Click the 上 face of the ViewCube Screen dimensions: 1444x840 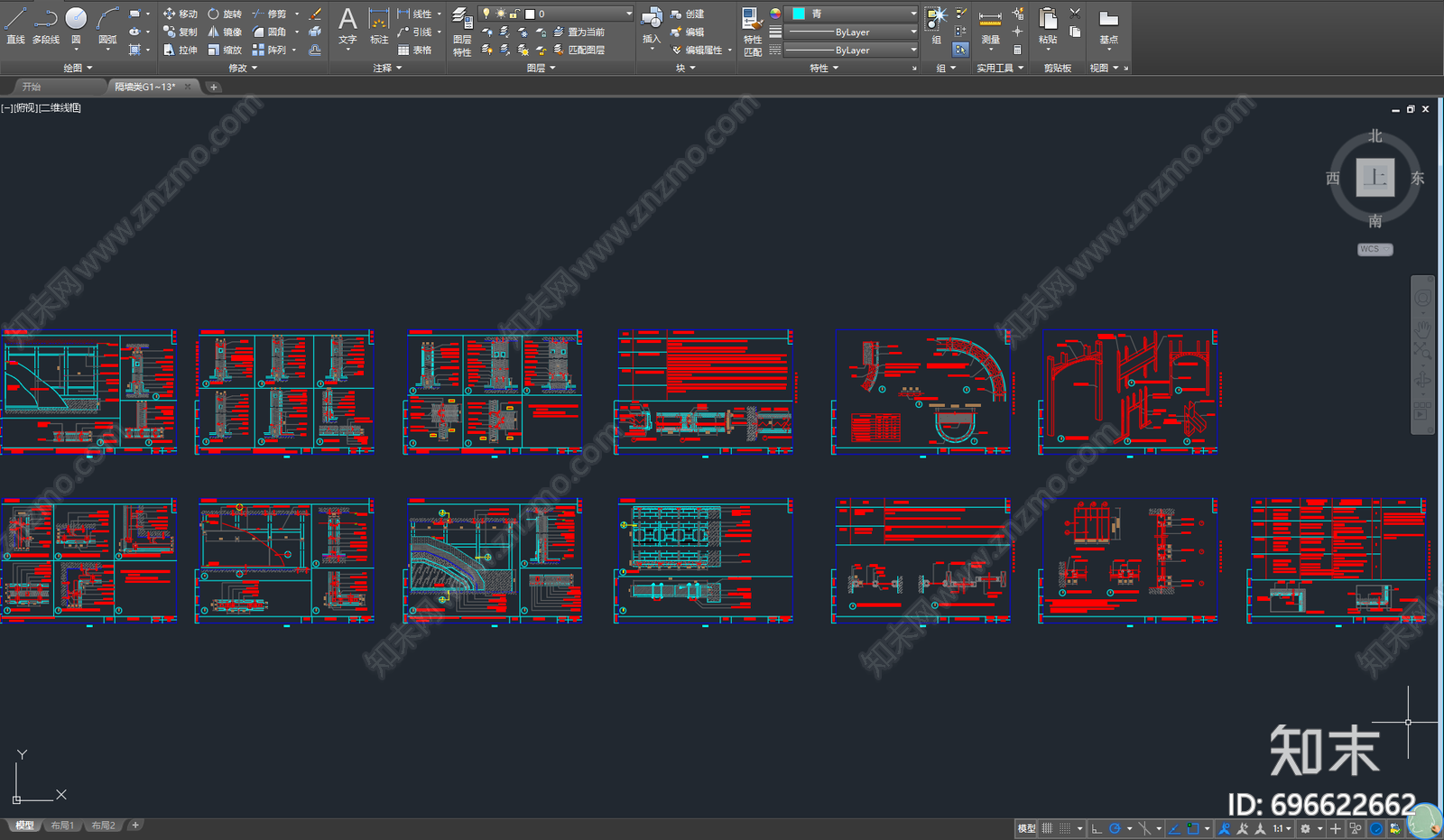coord(1375,178)
